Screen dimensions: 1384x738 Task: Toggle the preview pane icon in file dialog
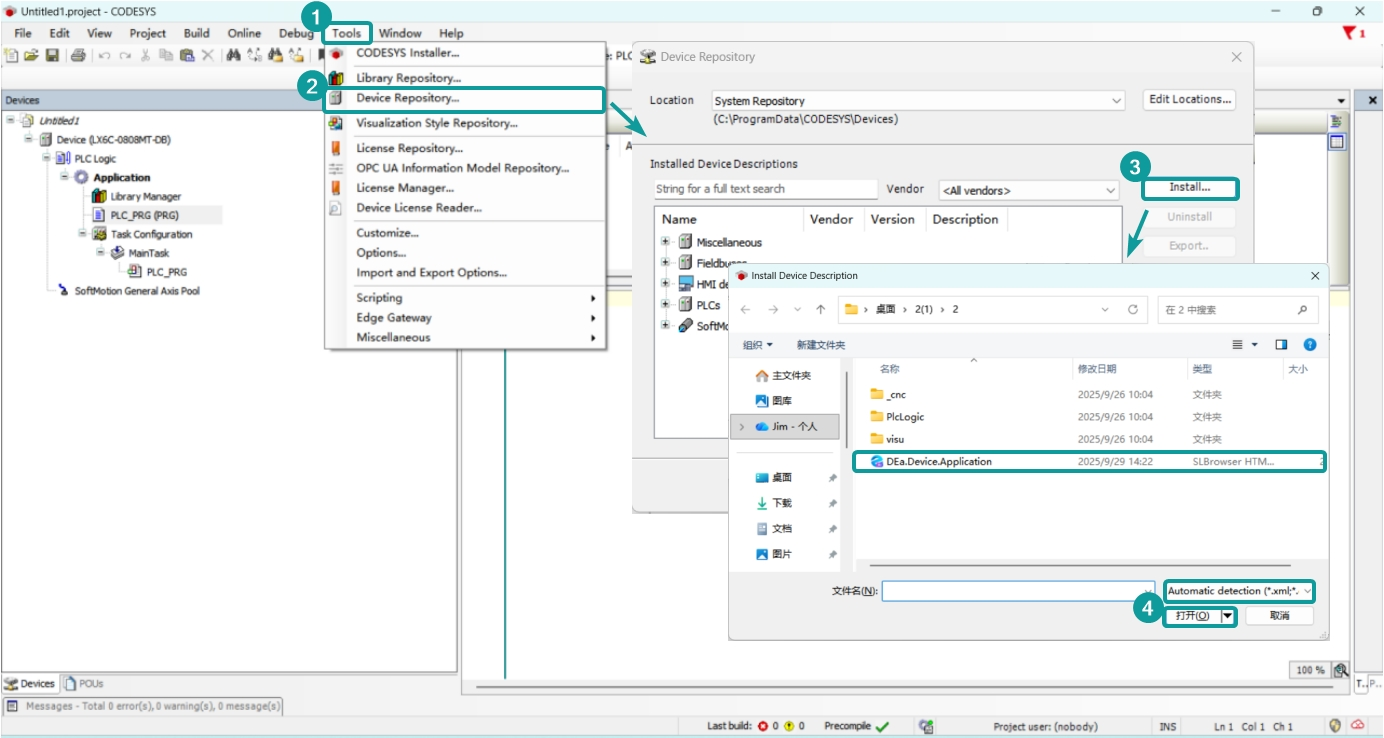(1282, 344)
